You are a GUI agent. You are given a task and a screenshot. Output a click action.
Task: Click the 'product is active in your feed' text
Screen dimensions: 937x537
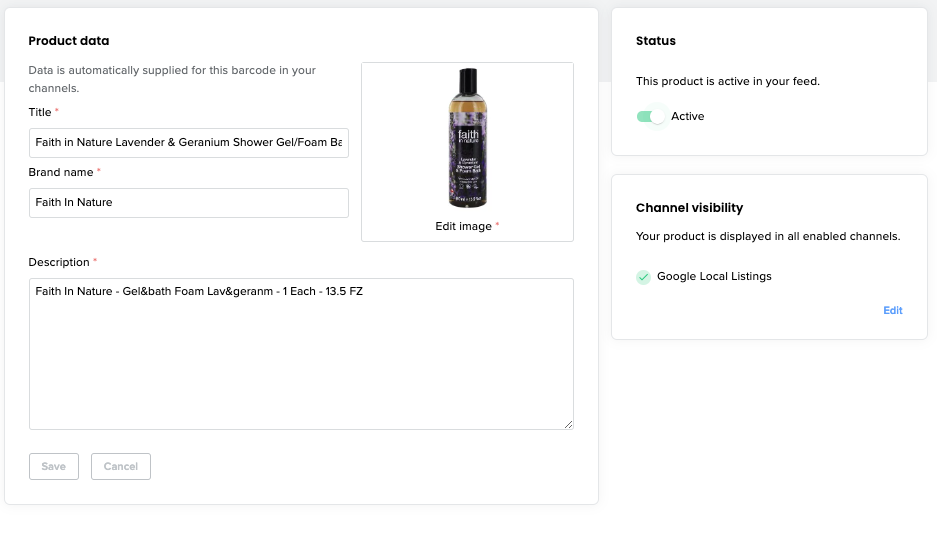(728, 81)
